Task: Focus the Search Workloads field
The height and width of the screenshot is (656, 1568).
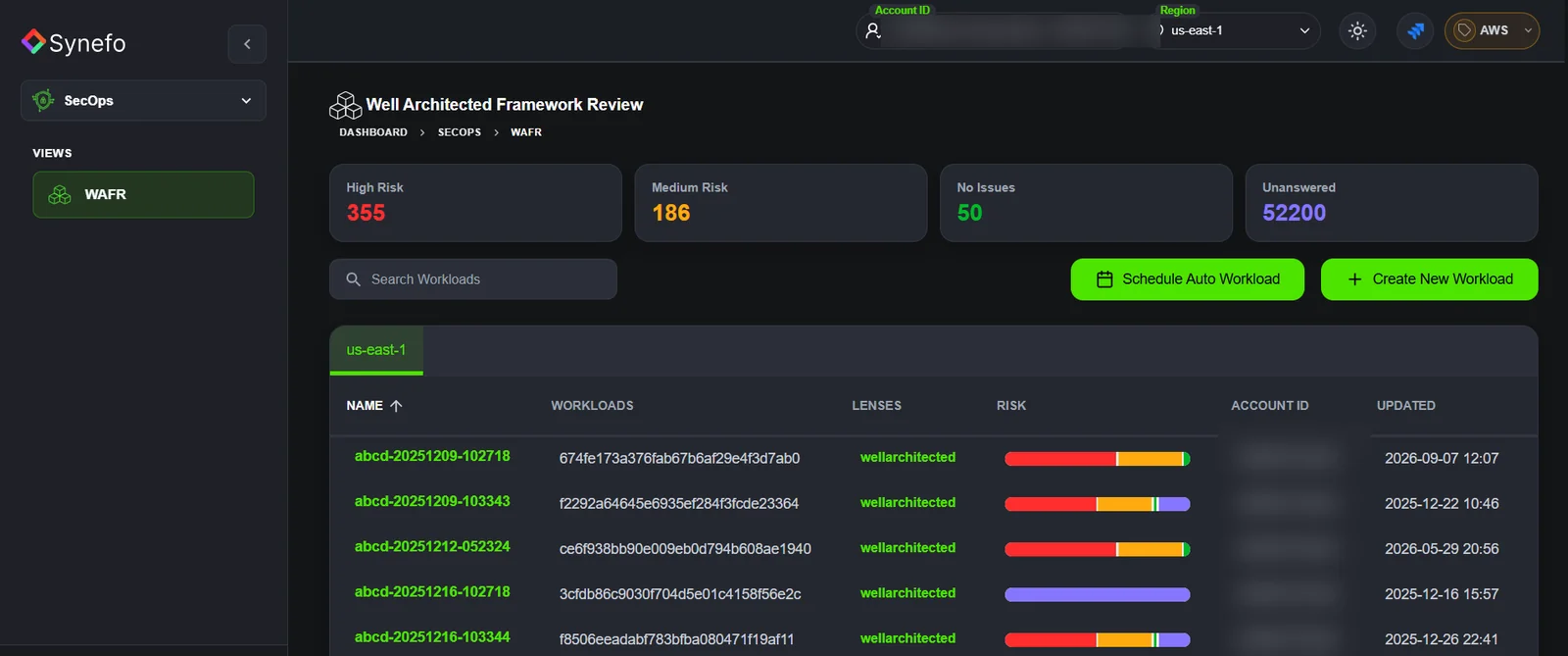Action: [x=473, y=279]
